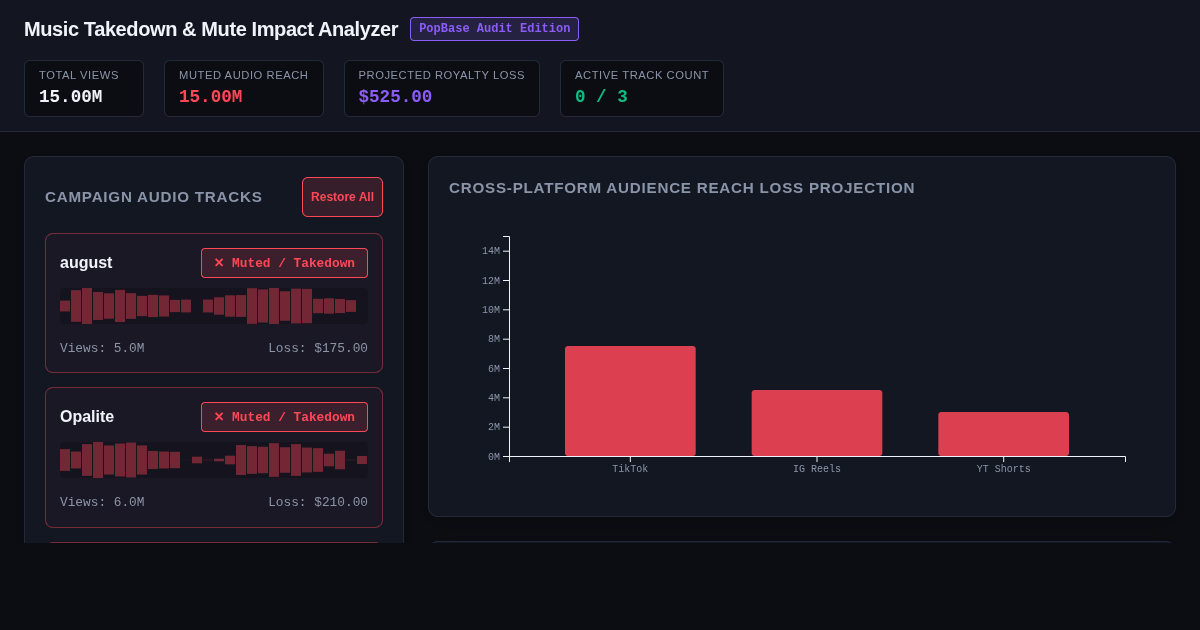Click the IG Reels axis label
Screen dimensions: 1200x630
tap(817, 469)
